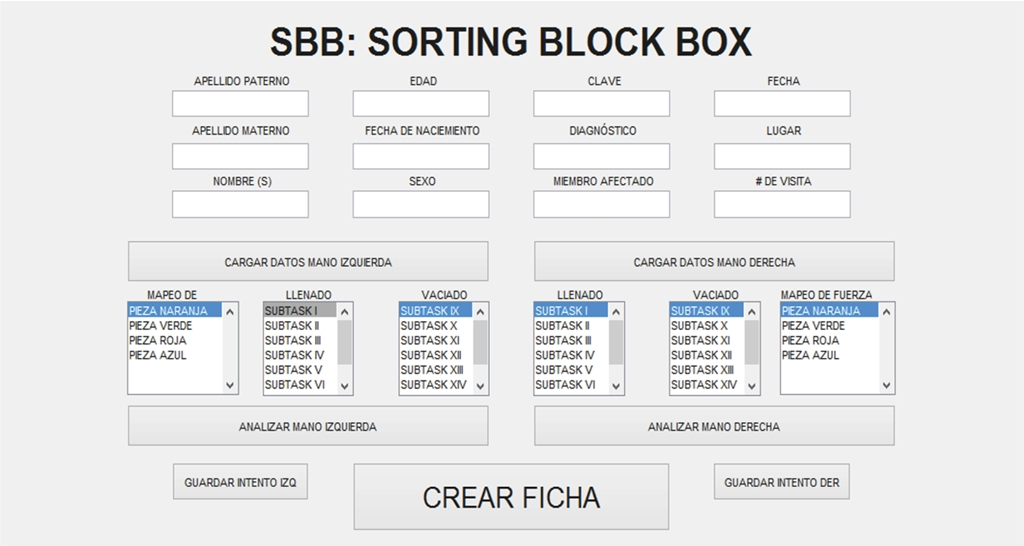Click ANALIZAR MANO IZQUIERDA button

308,426
